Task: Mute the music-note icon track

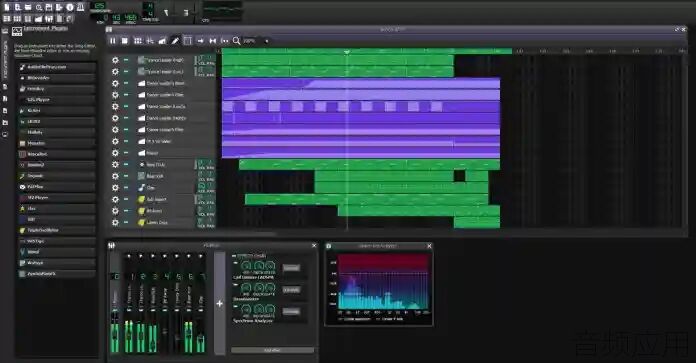Action: [126, 188]
